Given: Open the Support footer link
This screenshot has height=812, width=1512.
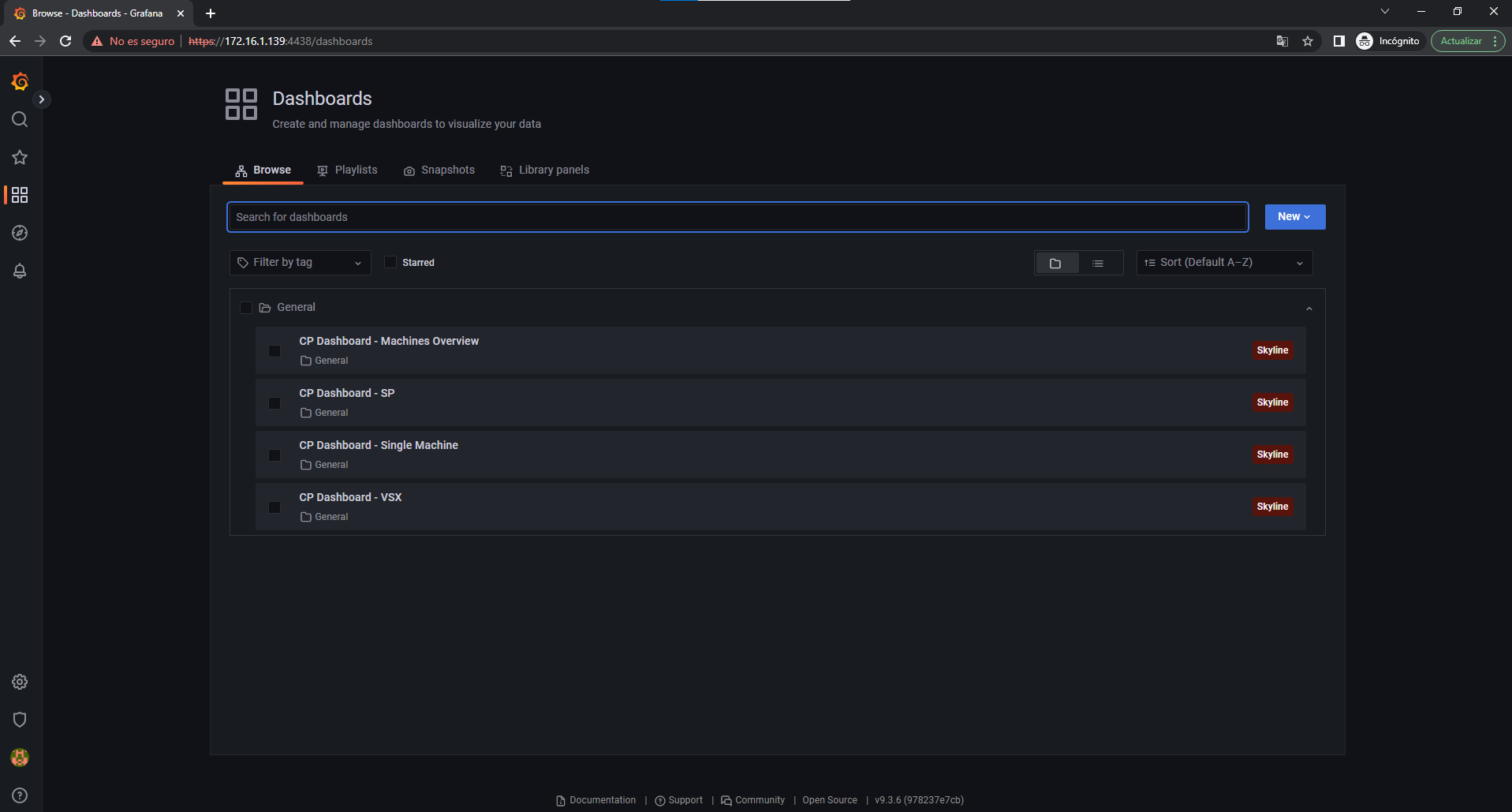Looking at the screenshot, I should coord(678,800).
